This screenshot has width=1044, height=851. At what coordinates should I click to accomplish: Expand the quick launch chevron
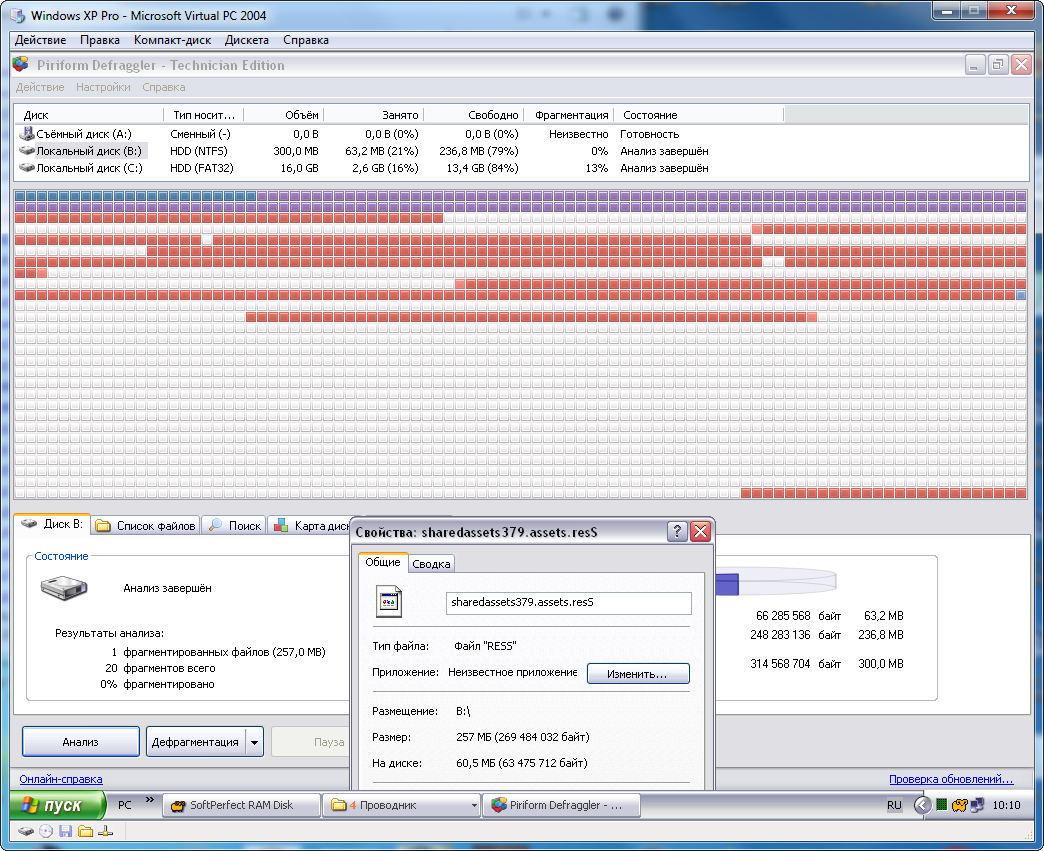click(150, 800)
